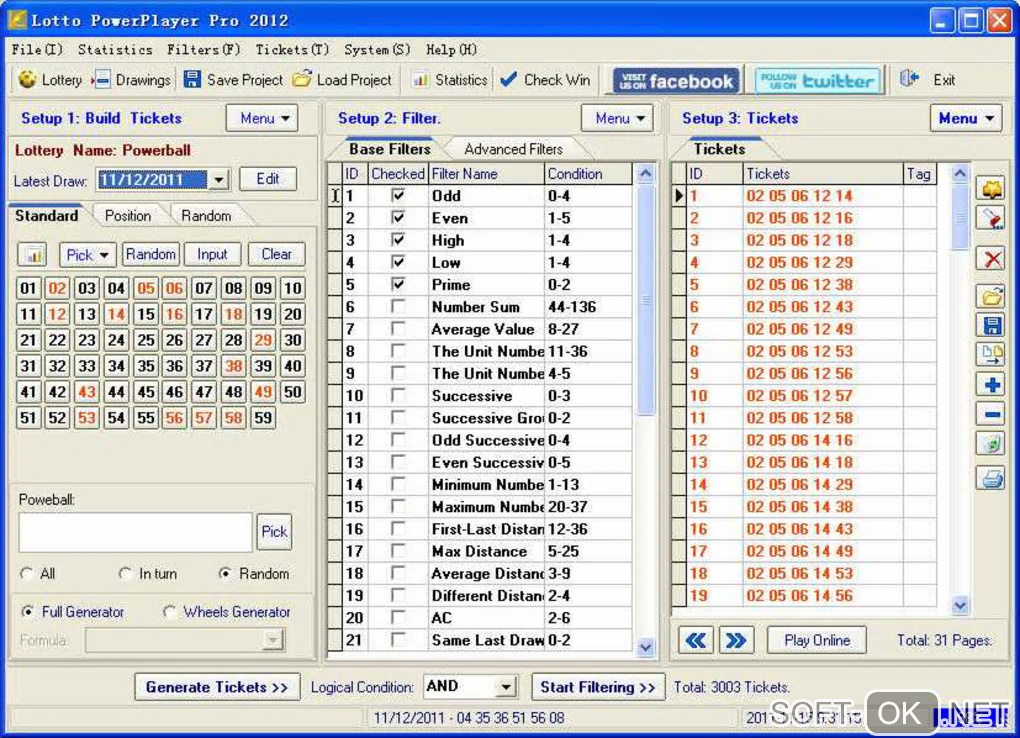The width and height of the screenshot is (1020, 738).
Task: Open the Setup 3 Tickets Menu dropdown
Action: (x=966, y=118)
